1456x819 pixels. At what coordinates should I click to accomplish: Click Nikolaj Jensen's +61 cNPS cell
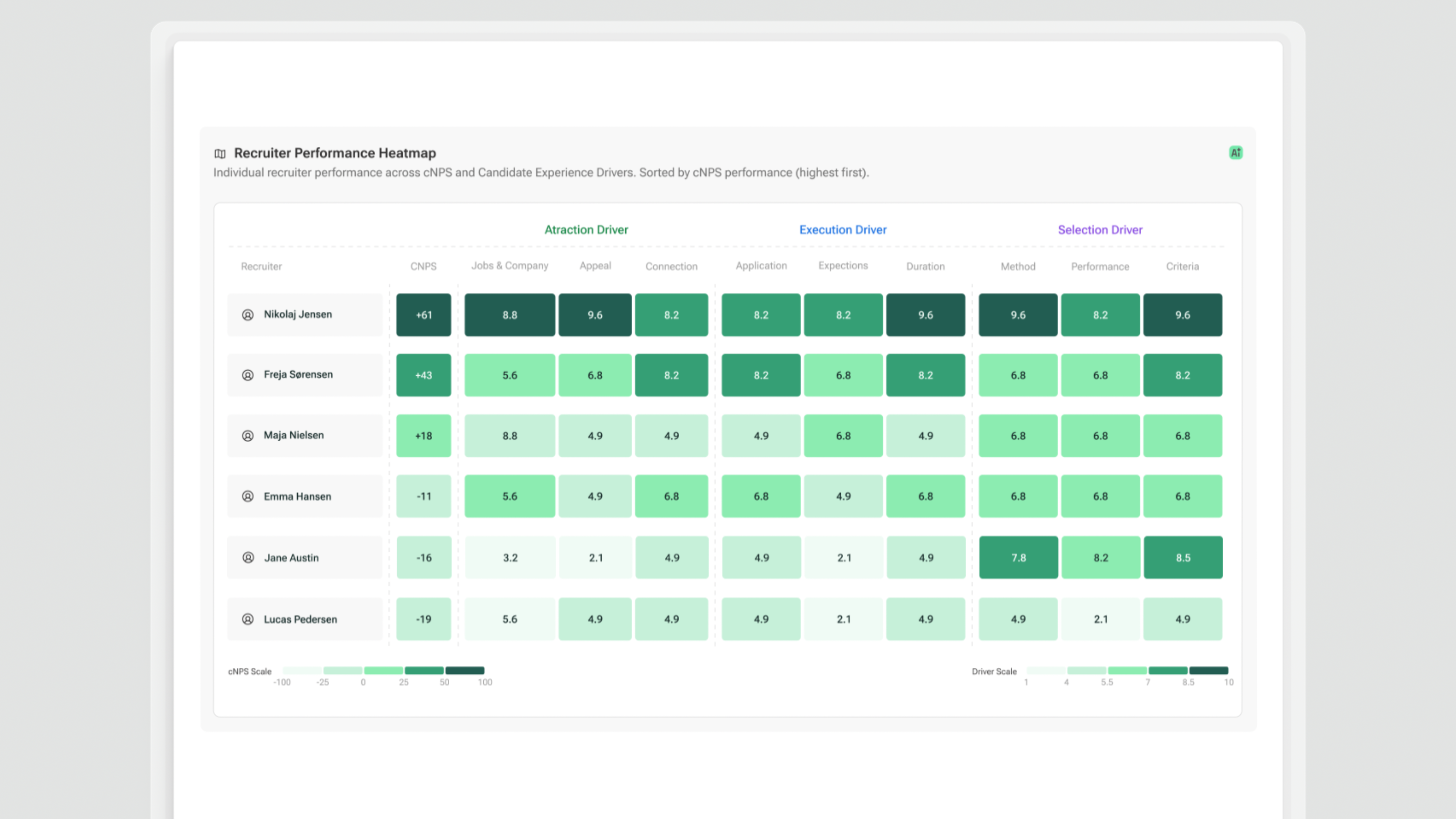click(x=424, y=315)
